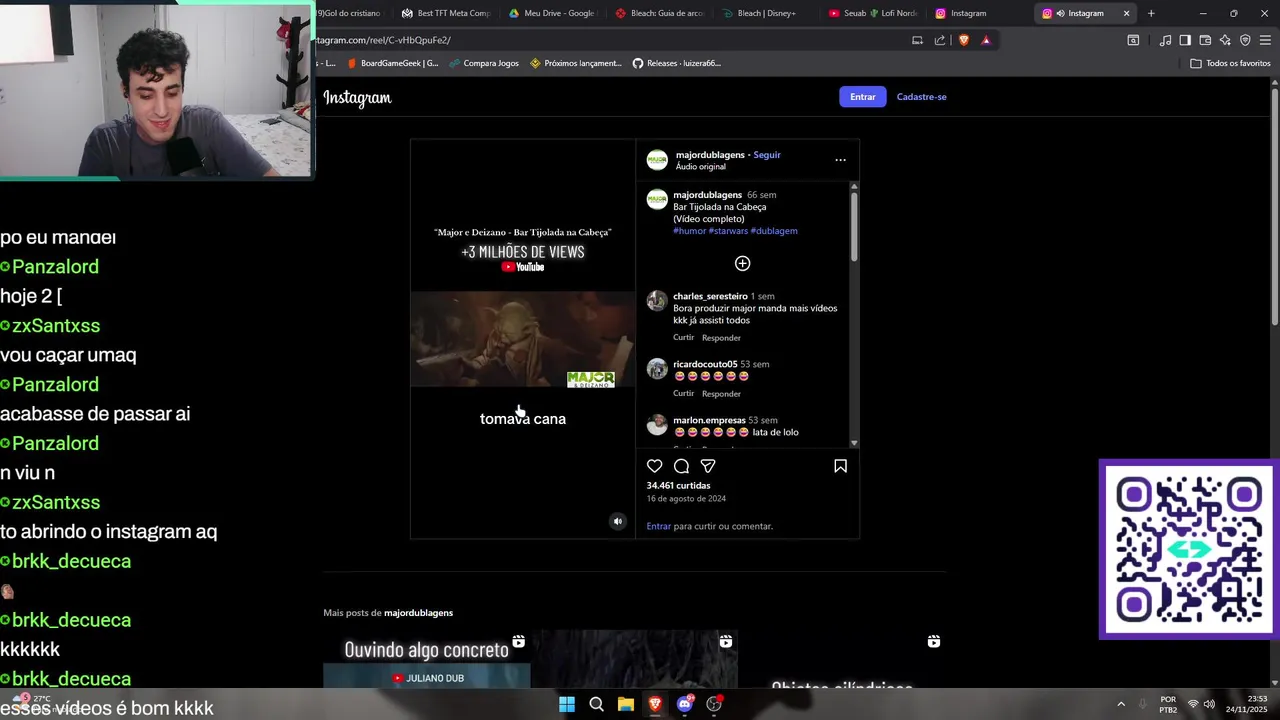Open Próximos lançamentos bookmark
This screenshot has width=1280, height=720.
point(576,63)
